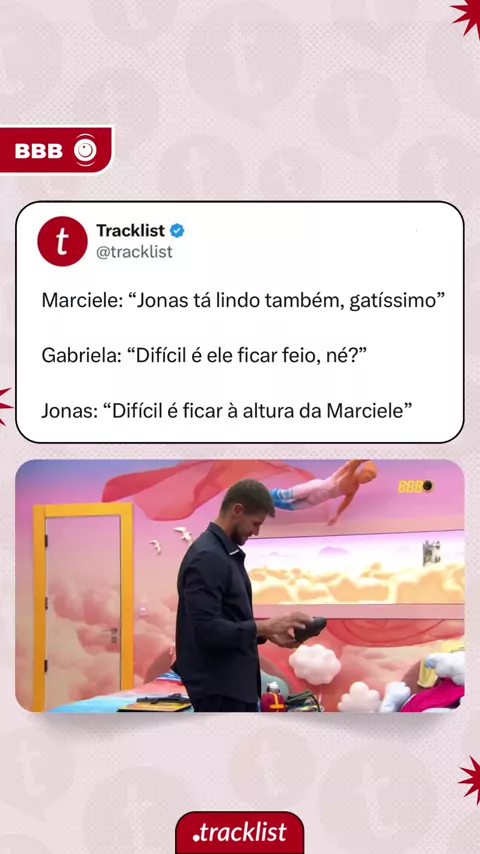Click the BBB eye symbol icon
Image resolution: width=480 pixels, height=854 pixels.
tap(86, 150)
